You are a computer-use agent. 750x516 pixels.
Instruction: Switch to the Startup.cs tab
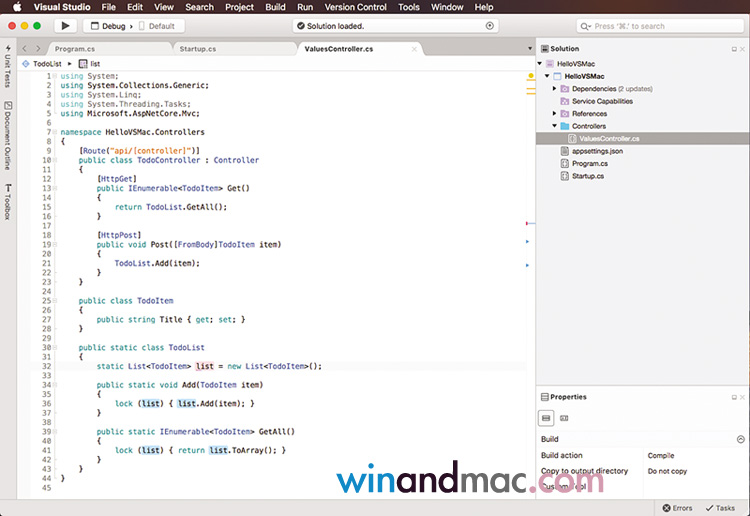click(x=197, y=48)
